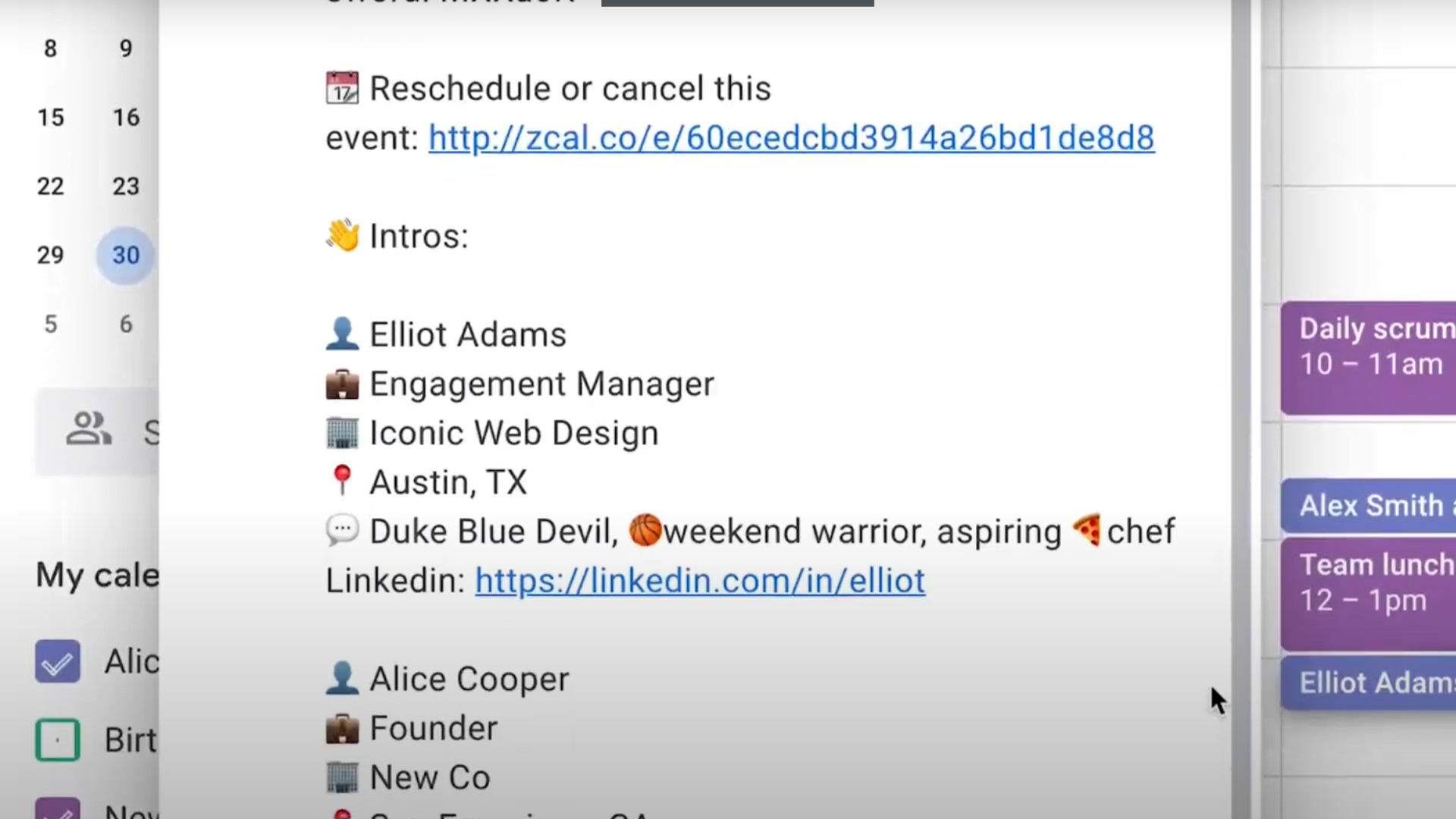
Task: Click the attendee/people icon
Action: click(x=88, y=430)
